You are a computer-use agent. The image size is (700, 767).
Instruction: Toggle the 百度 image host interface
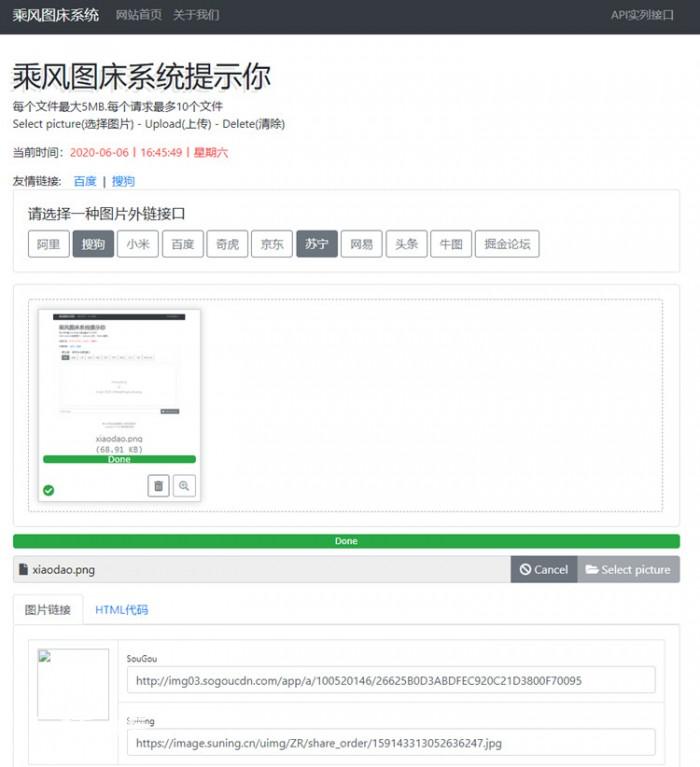tap(183, 244)
